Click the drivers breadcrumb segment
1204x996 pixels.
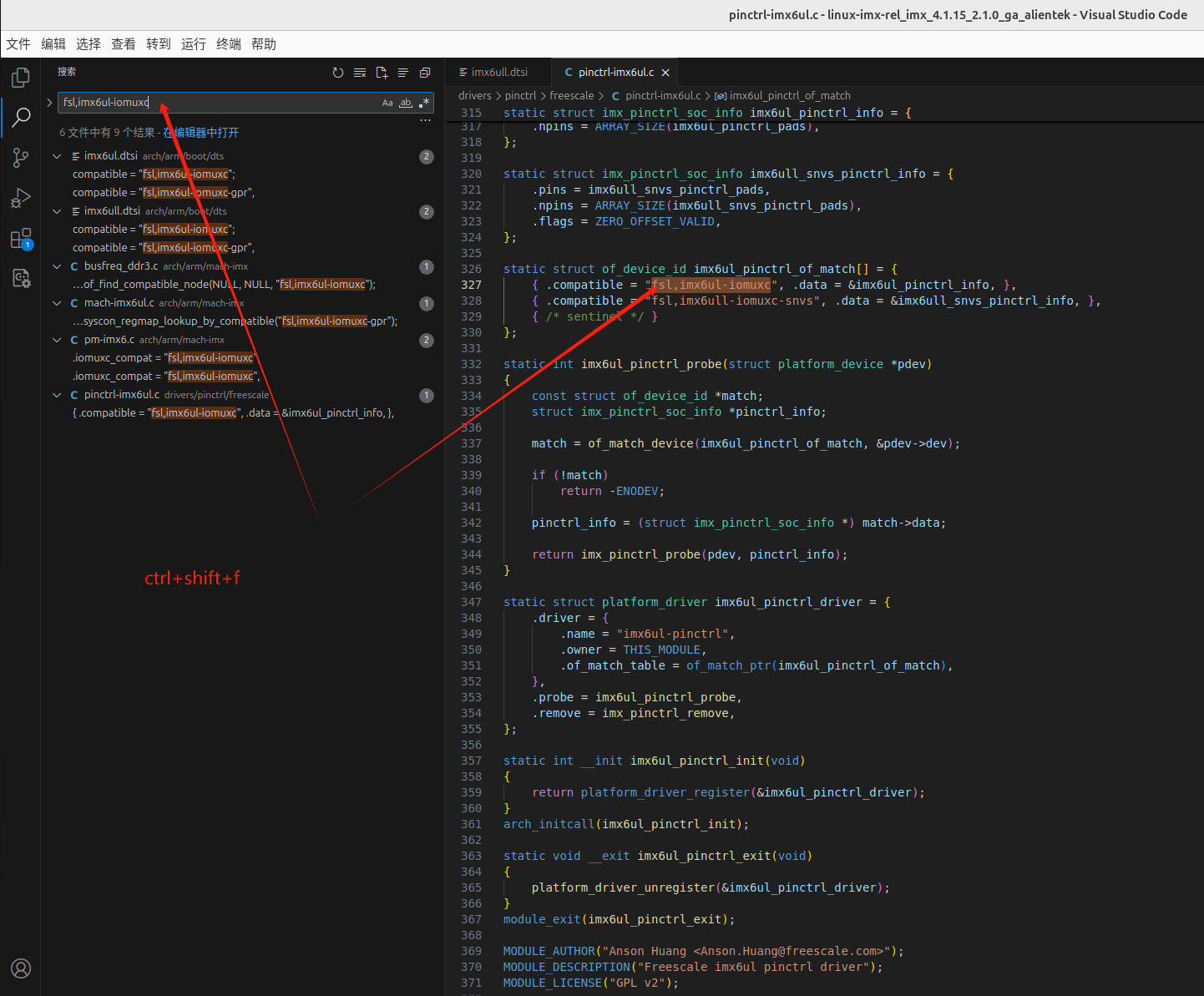(475, 96)
